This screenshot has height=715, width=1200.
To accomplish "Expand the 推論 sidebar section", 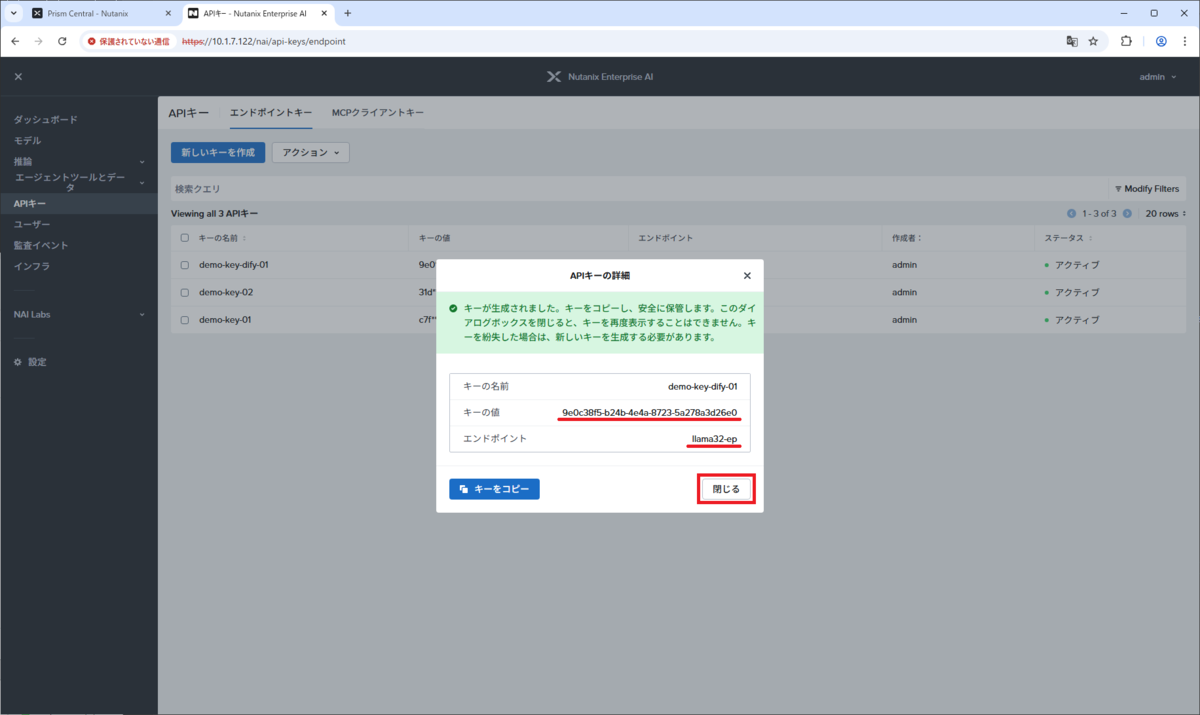I will [x=79, y=162].
